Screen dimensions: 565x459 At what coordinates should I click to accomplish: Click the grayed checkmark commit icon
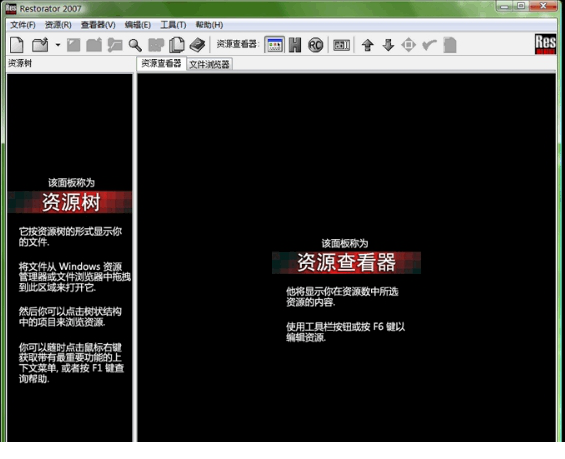click(429, 45)
